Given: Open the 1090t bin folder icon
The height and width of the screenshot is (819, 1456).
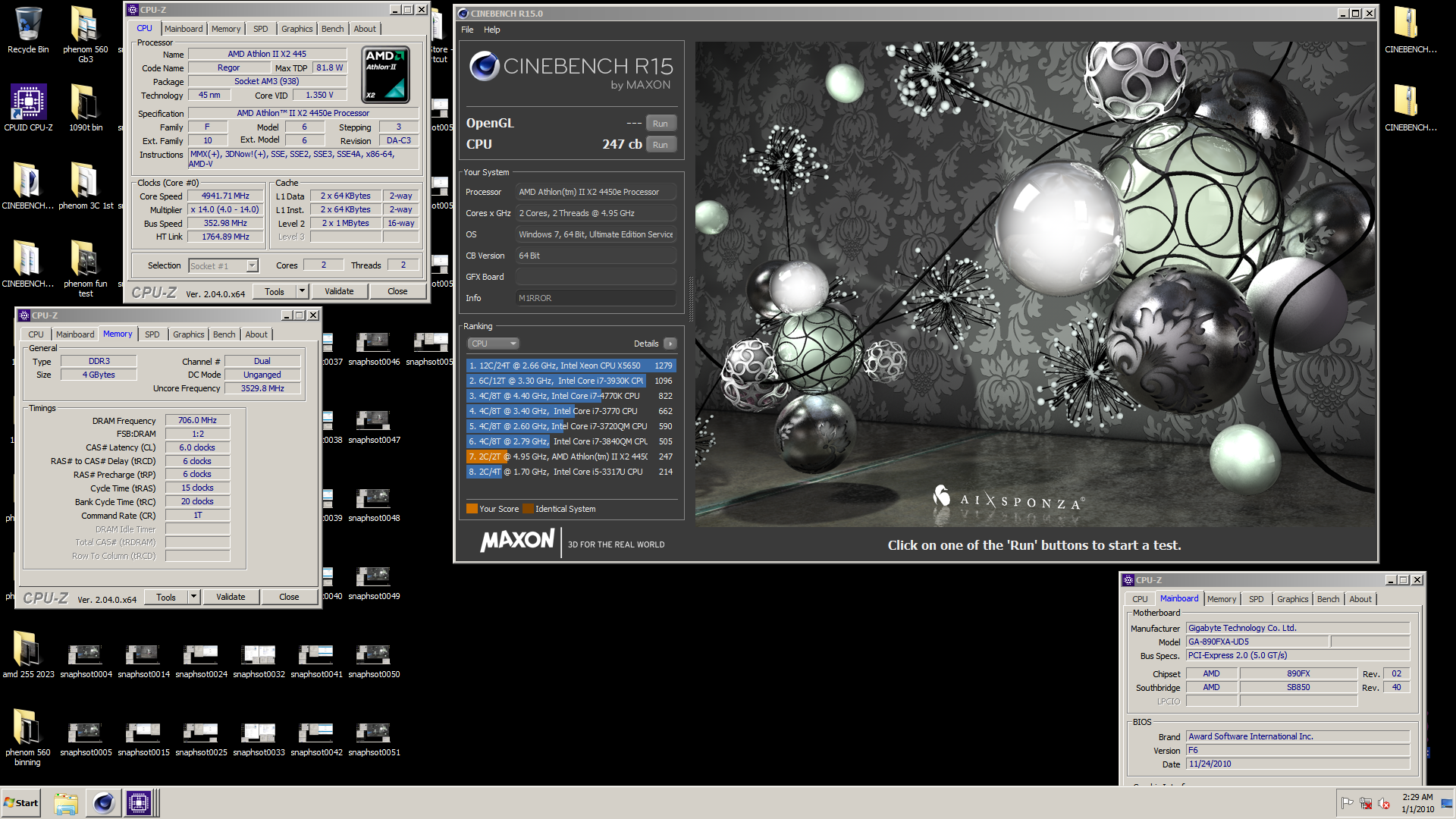Looking at the screenshot, I should (85, 108).
